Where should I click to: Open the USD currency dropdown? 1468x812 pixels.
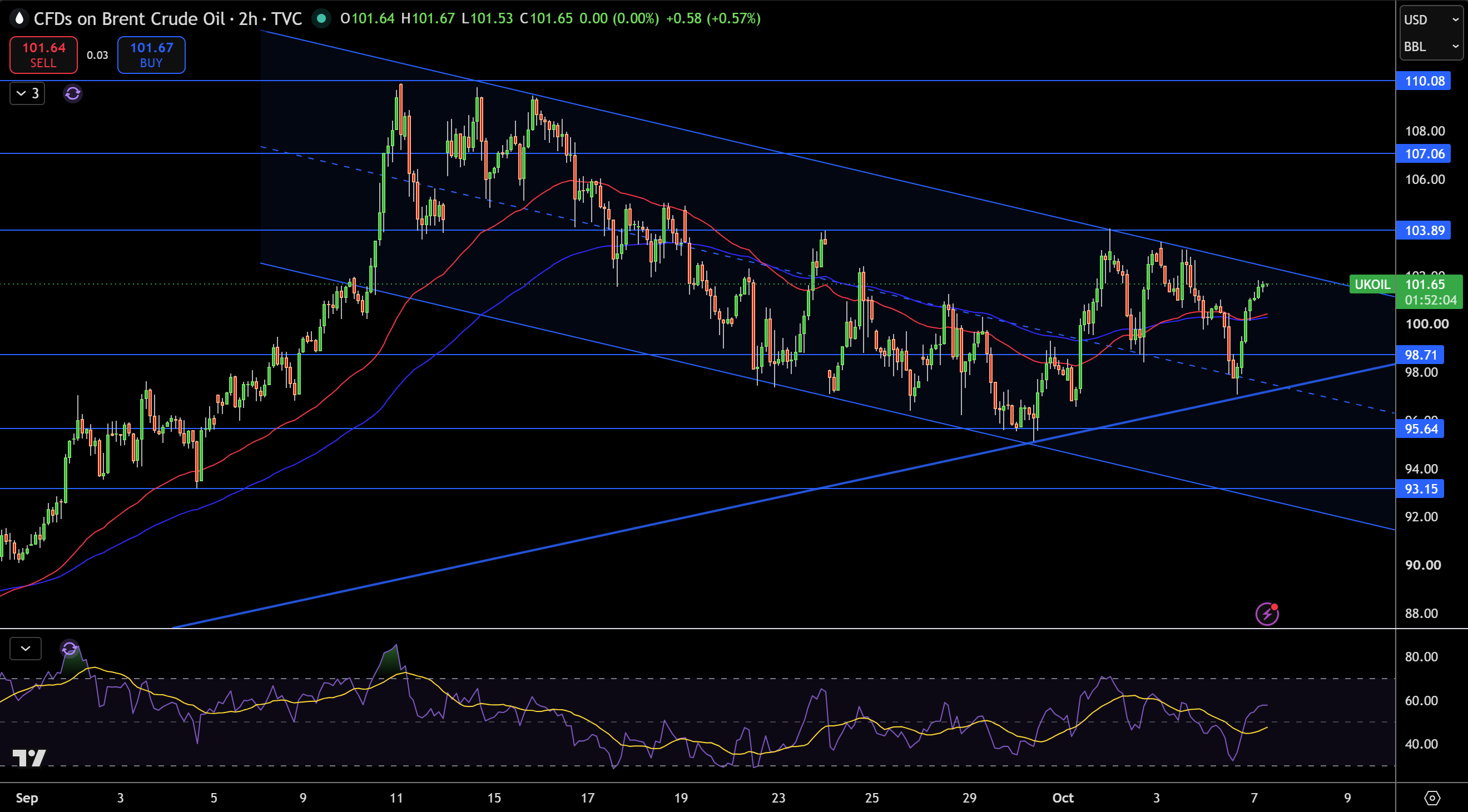tap(1431, 20)
